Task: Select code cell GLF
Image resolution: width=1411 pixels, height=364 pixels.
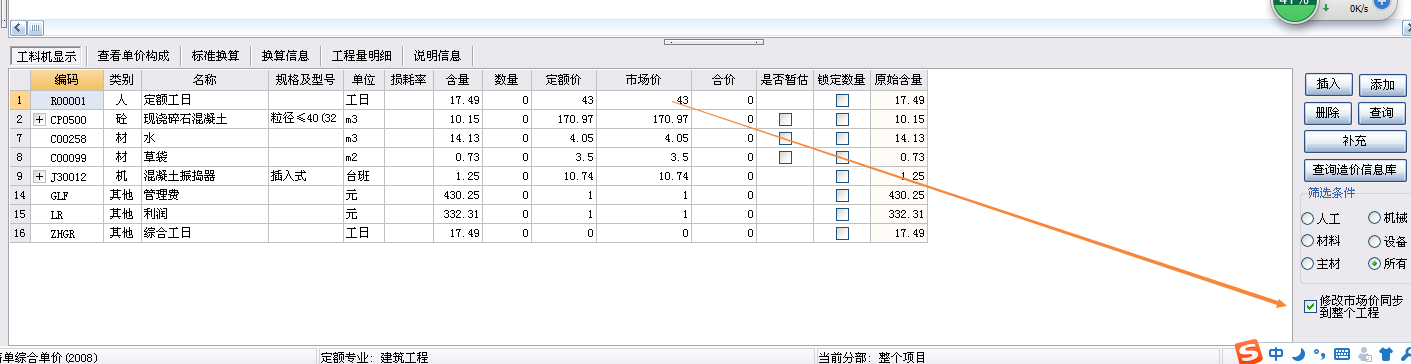Action: [66, 195]
